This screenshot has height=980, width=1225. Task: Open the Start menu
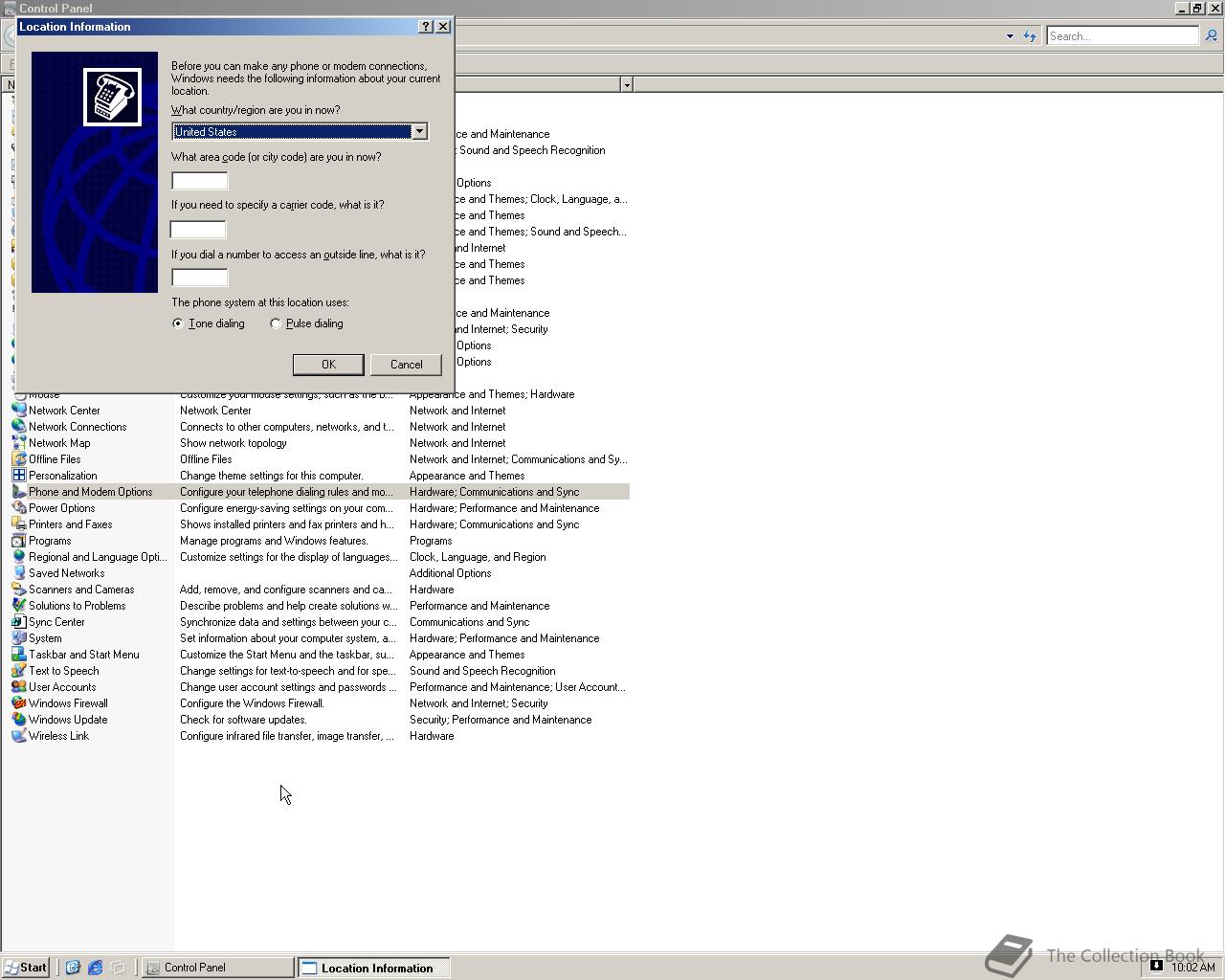tap(26, 968)
